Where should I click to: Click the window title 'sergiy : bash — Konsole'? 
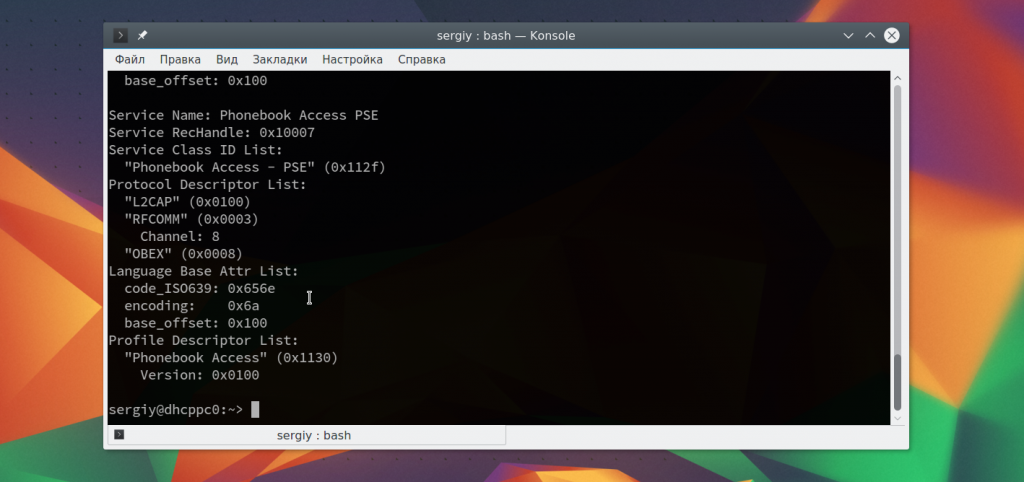tap(506, 35)
